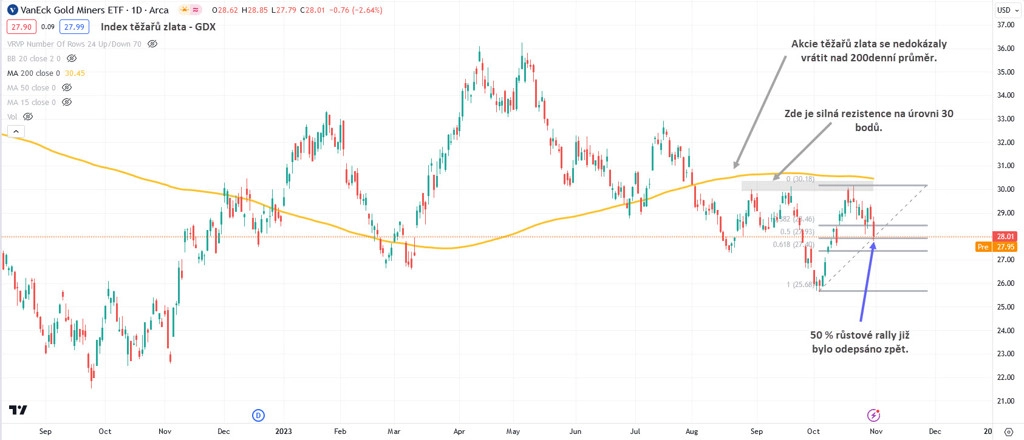Collapse the indicator legend with the chevron

pos(16,131)
